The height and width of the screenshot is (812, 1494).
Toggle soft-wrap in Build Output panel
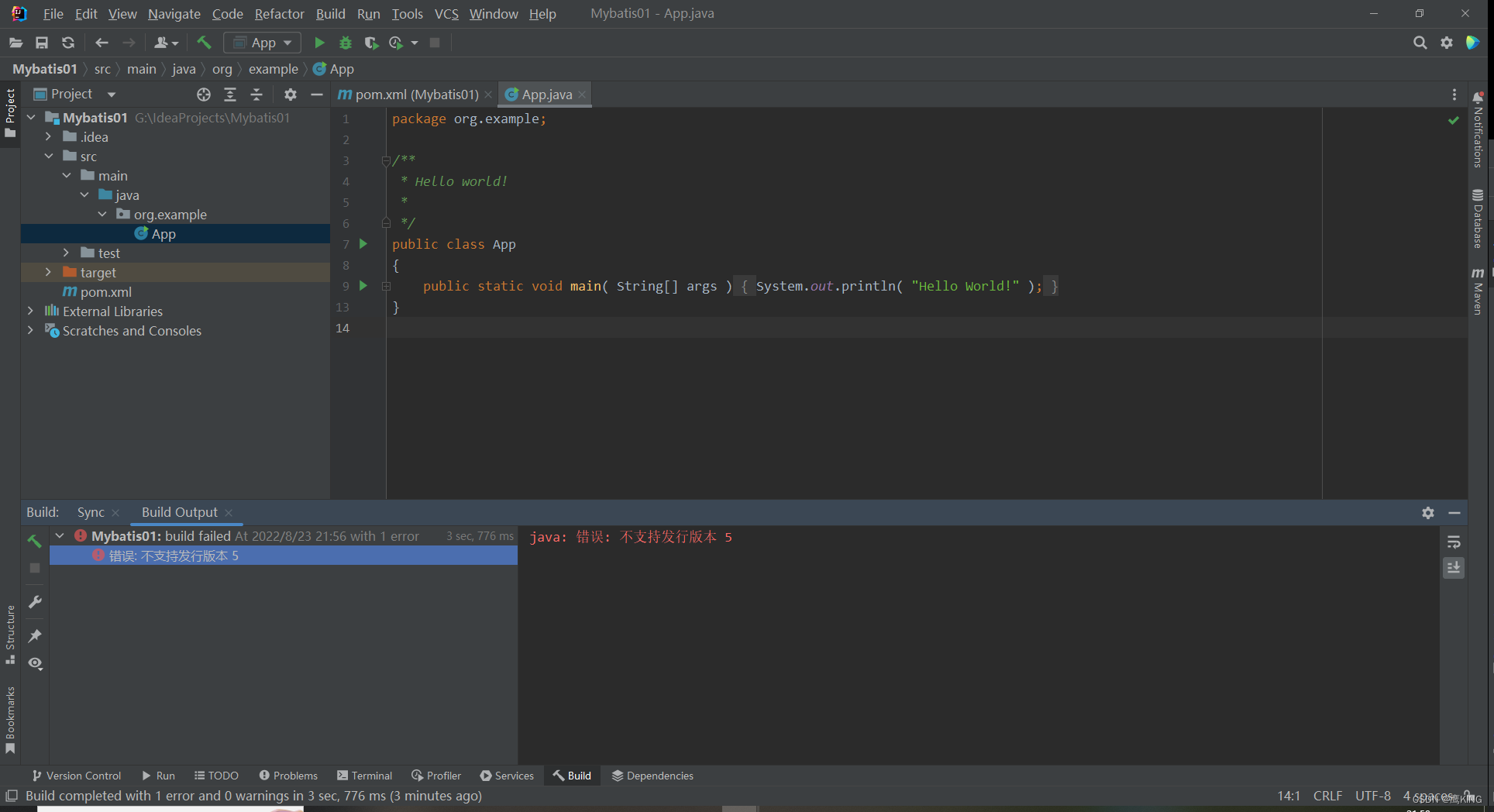pyautogui.click(x=1454, y=542)
